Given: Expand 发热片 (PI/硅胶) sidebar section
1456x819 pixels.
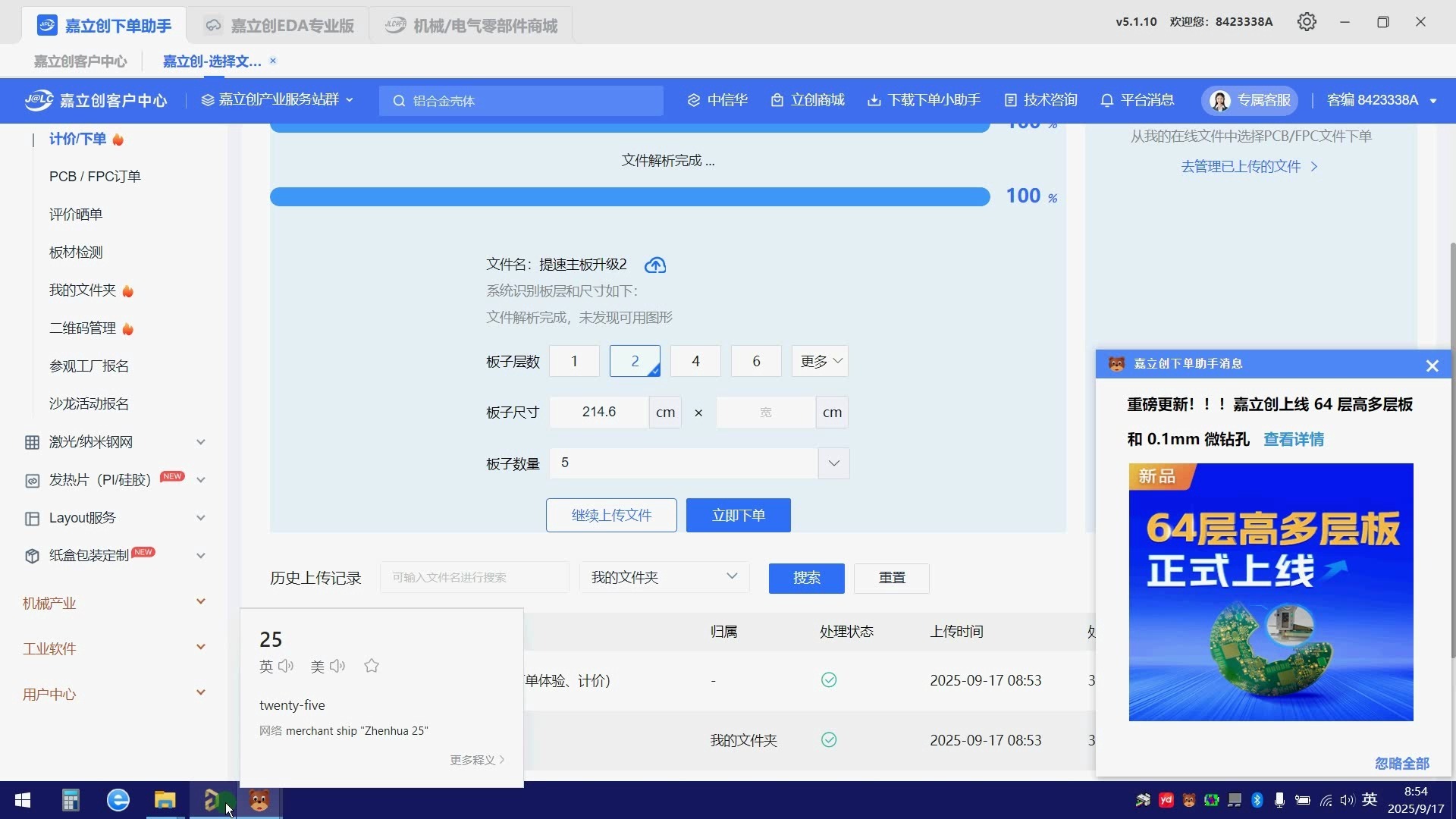Looking at the screenshot, I should 201,480.
